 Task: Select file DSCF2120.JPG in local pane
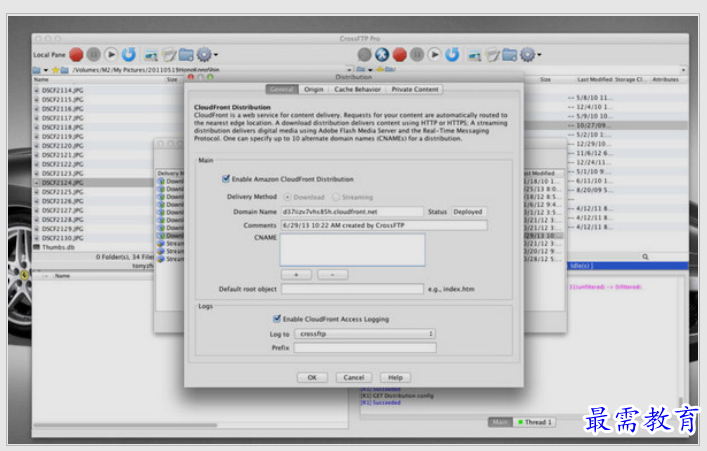(63, 146)
